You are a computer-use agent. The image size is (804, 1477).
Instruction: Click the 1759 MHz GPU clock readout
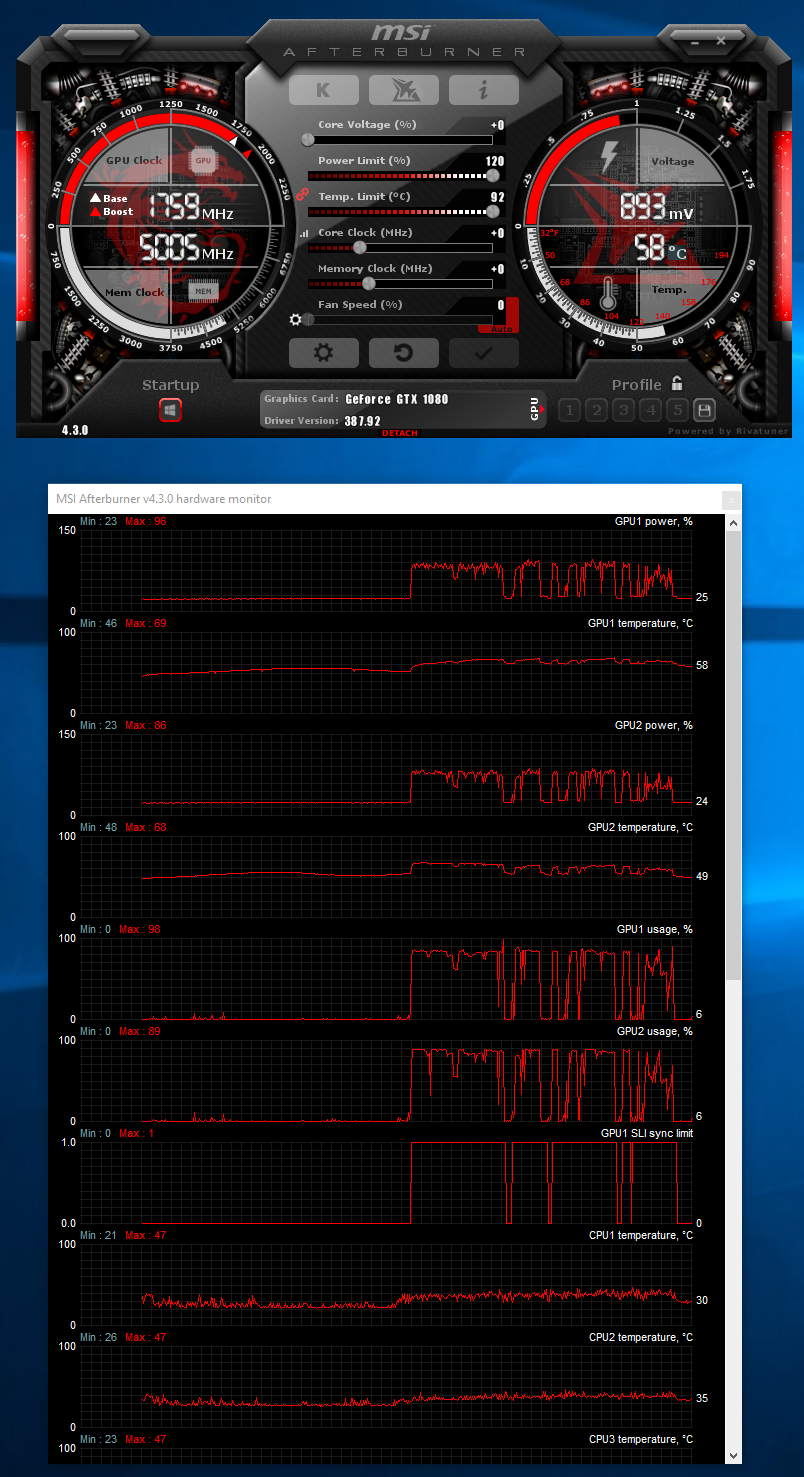[193, 207]
